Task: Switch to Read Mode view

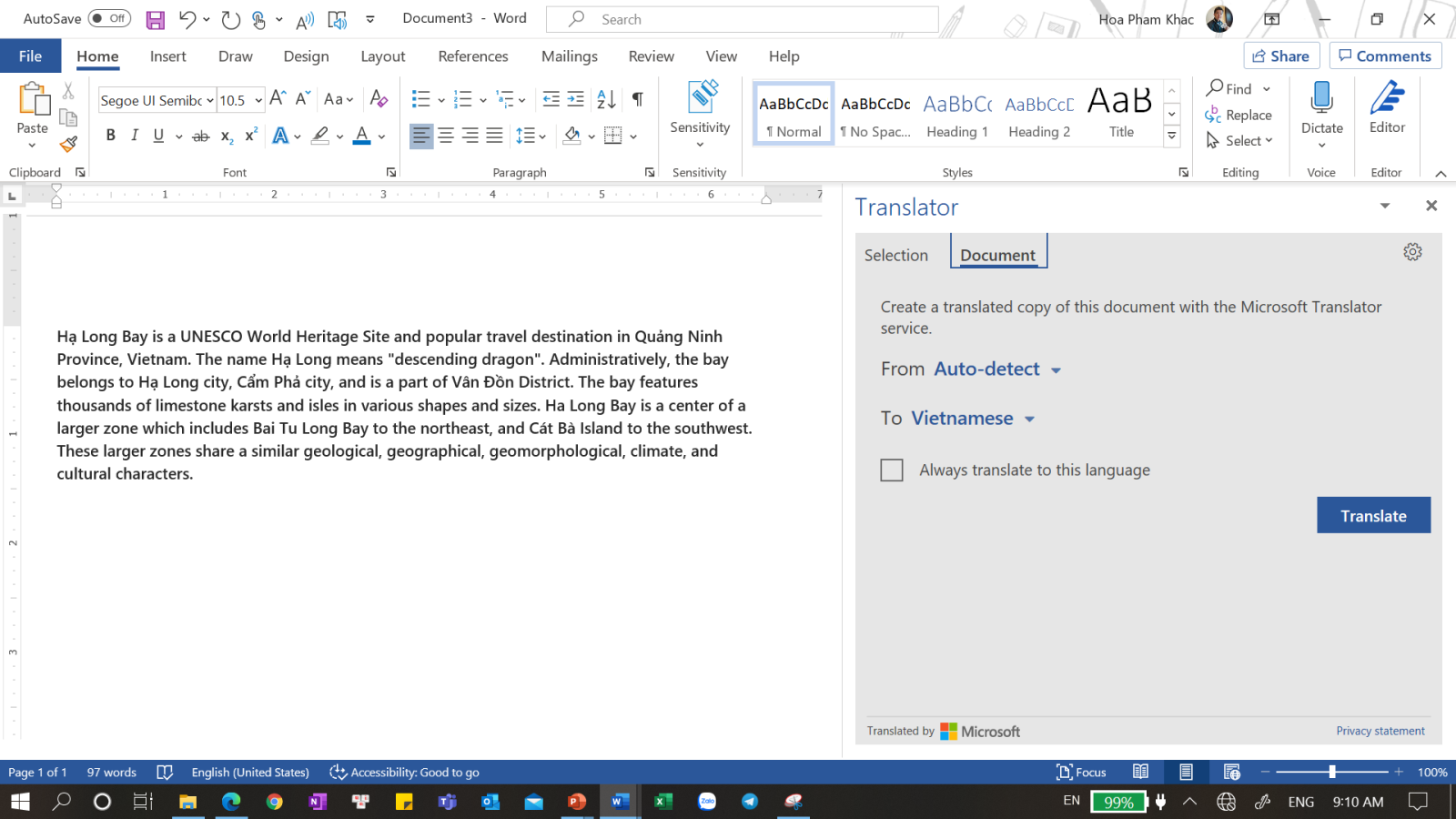Action: (x=1140, y=773)
